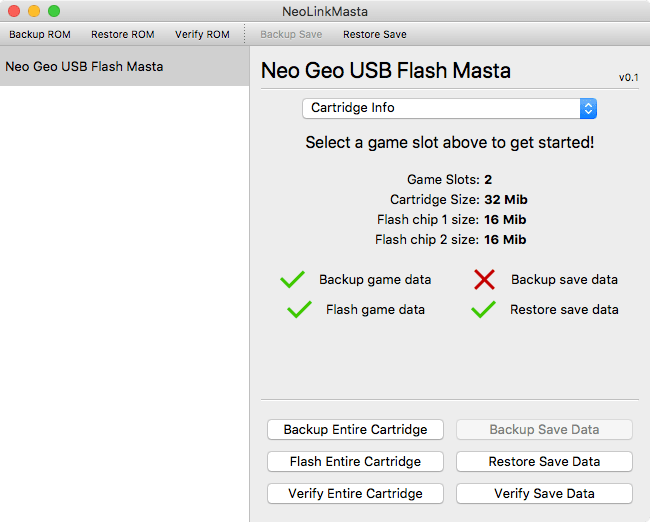Click the 'Flash chip 2 size: 16 Mib' line
This screenshot has height=522, width=650.
(451, 239)
